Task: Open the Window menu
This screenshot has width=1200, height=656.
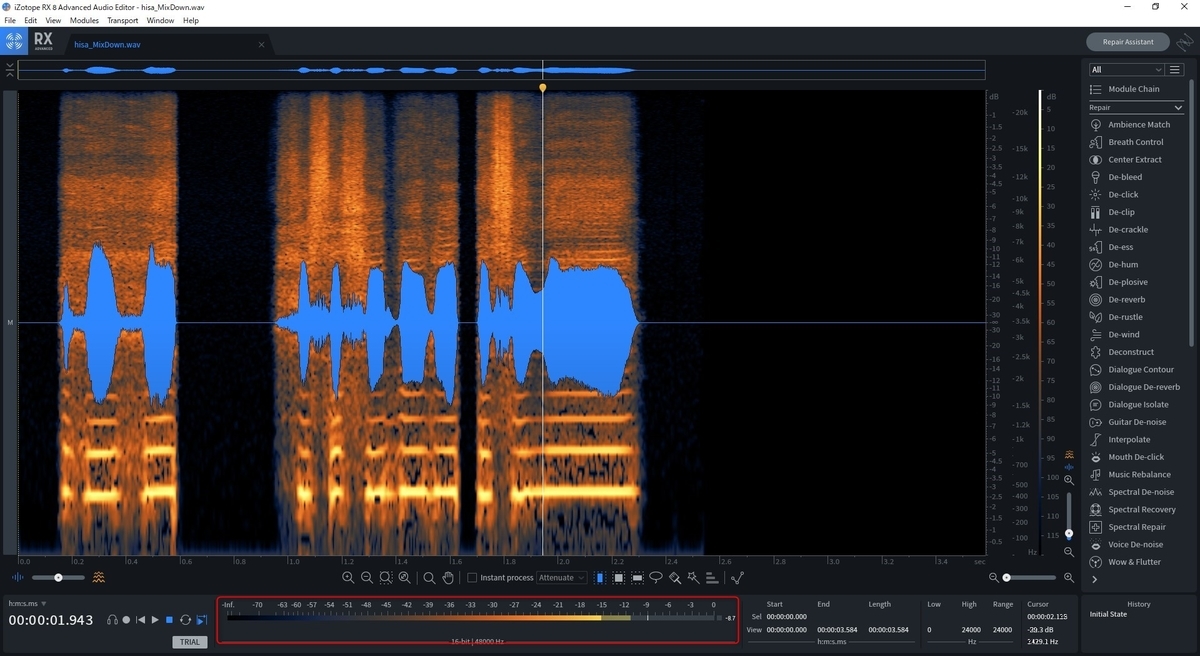Action: click(160, 20)
